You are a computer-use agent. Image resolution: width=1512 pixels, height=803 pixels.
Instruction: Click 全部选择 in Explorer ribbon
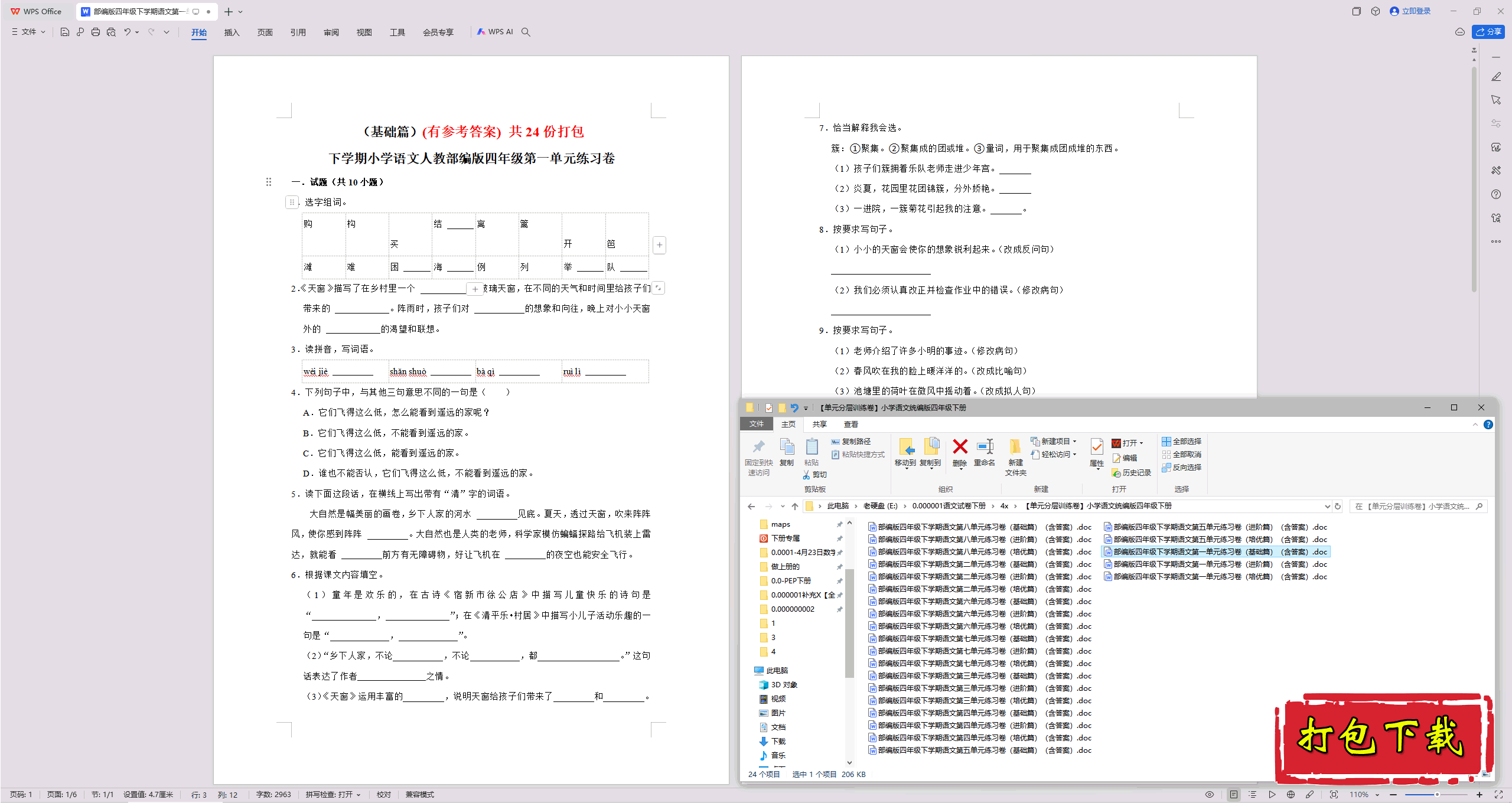1182,442
